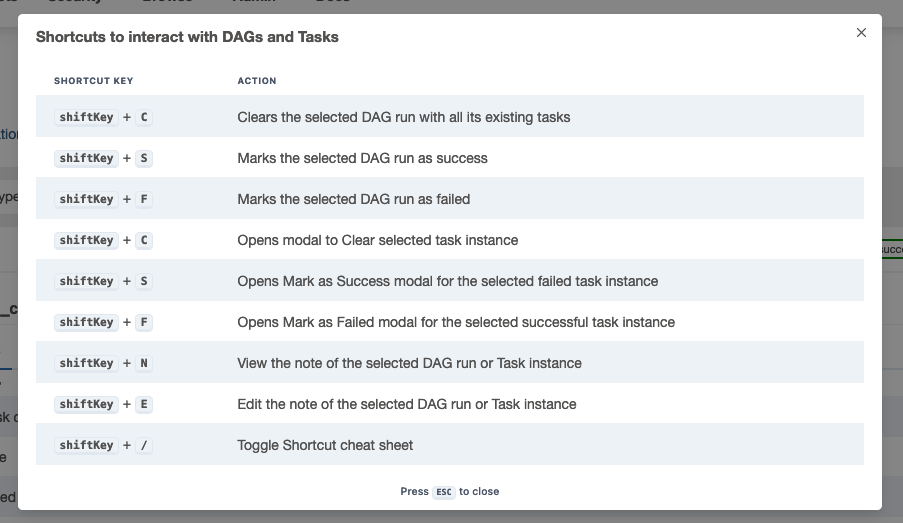Click the Toggle Shortcut cheat sheet description

click(325, 445)
